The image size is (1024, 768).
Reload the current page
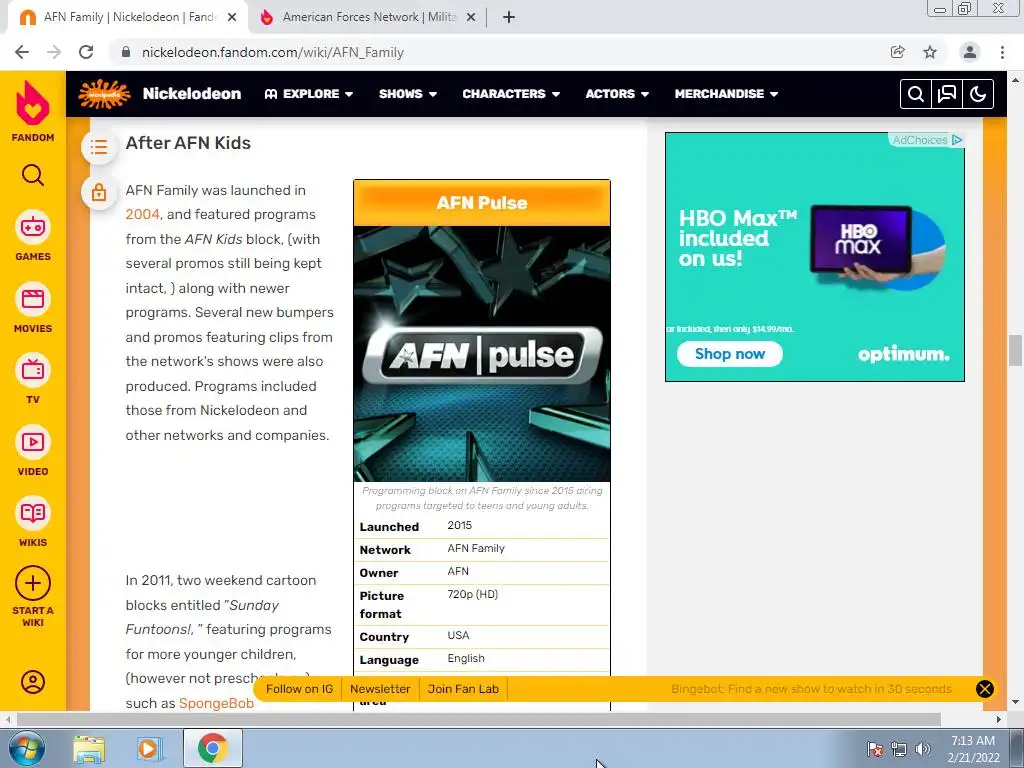(x=86, y=52)
